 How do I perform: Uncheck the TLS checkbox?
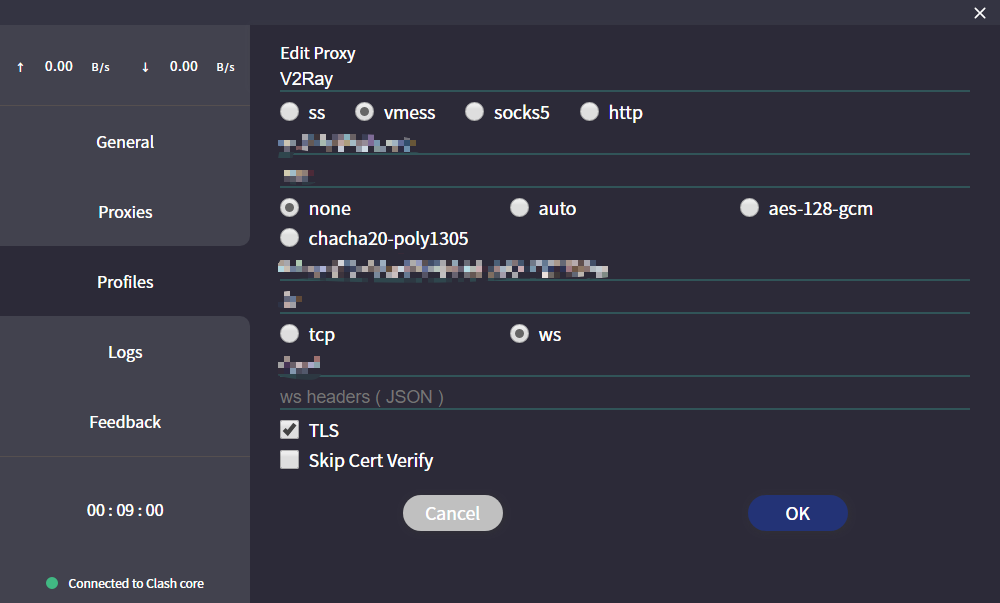(x=290, y=430)
